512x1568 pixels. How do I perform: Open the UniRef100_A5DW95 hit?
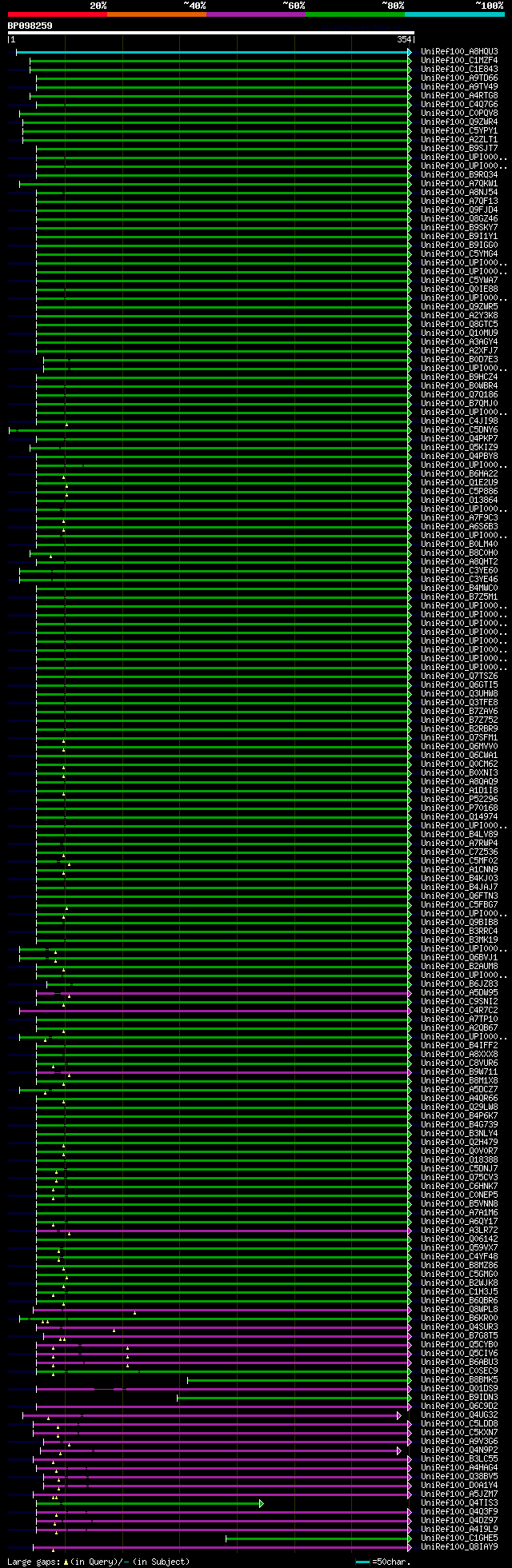point(459,992)
